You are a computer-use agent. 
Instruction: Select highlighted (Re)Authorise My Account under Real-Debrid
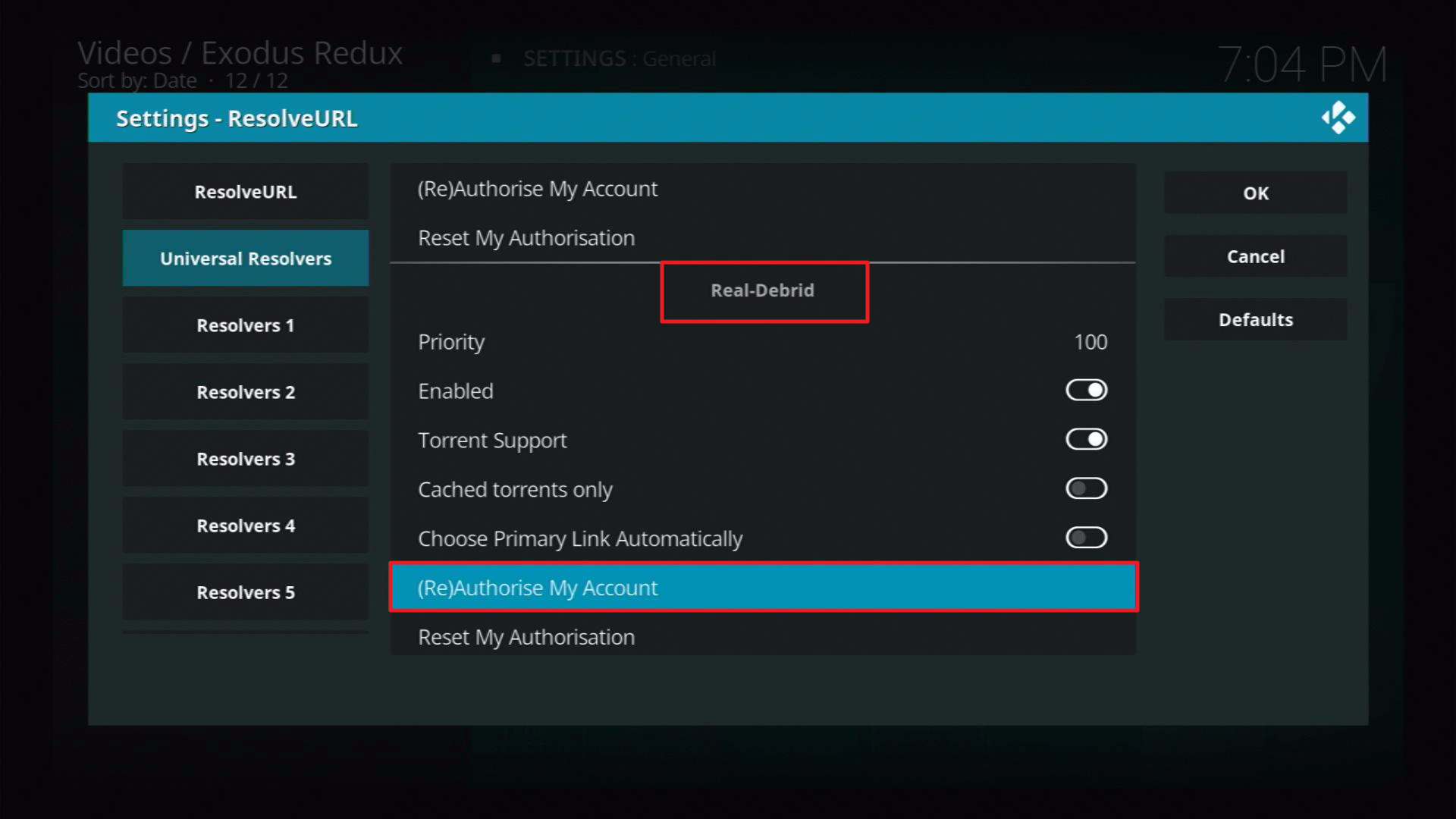point(763,588)
